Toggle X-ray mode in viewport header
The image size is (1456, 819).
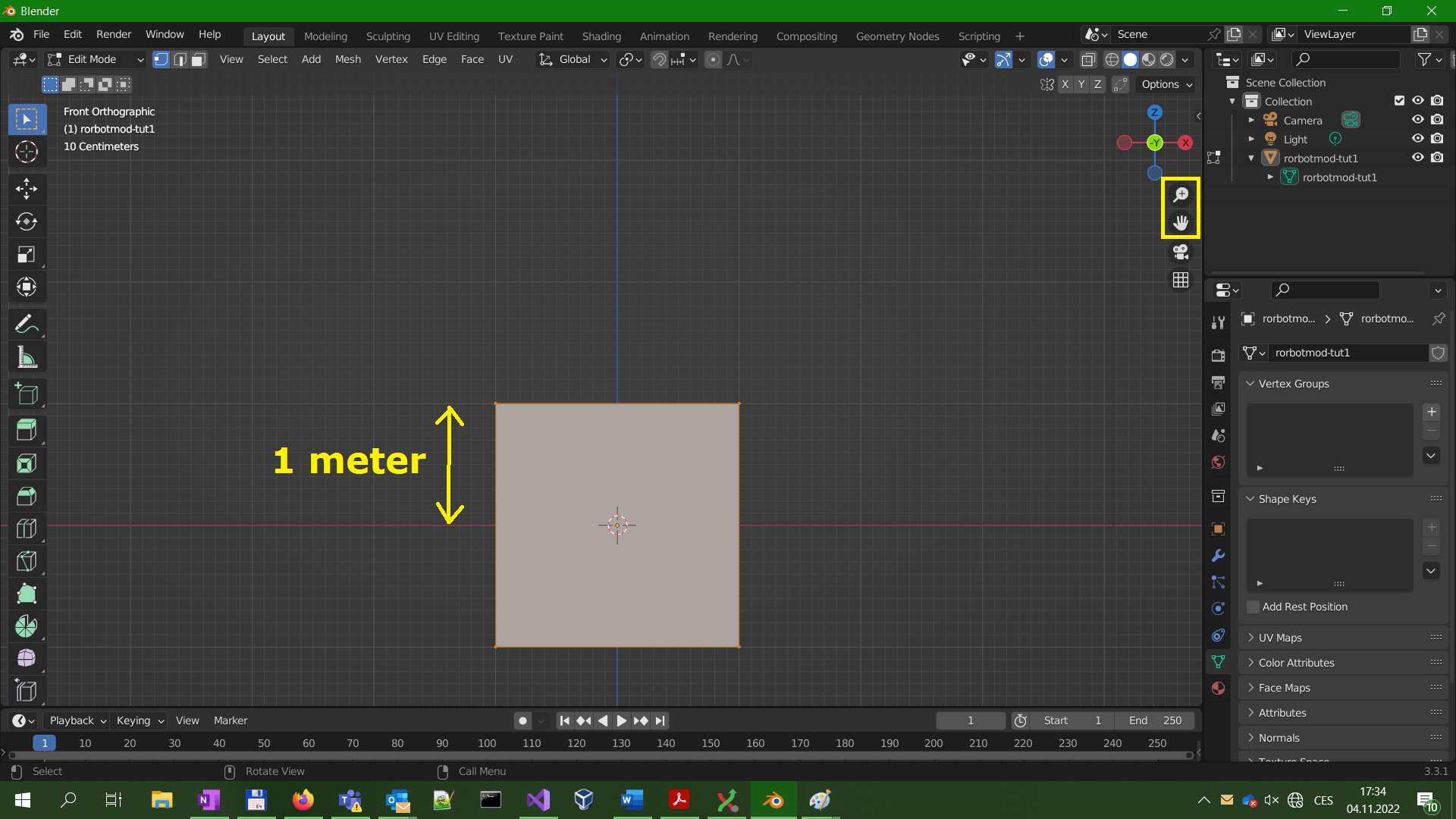[1088, 59]
